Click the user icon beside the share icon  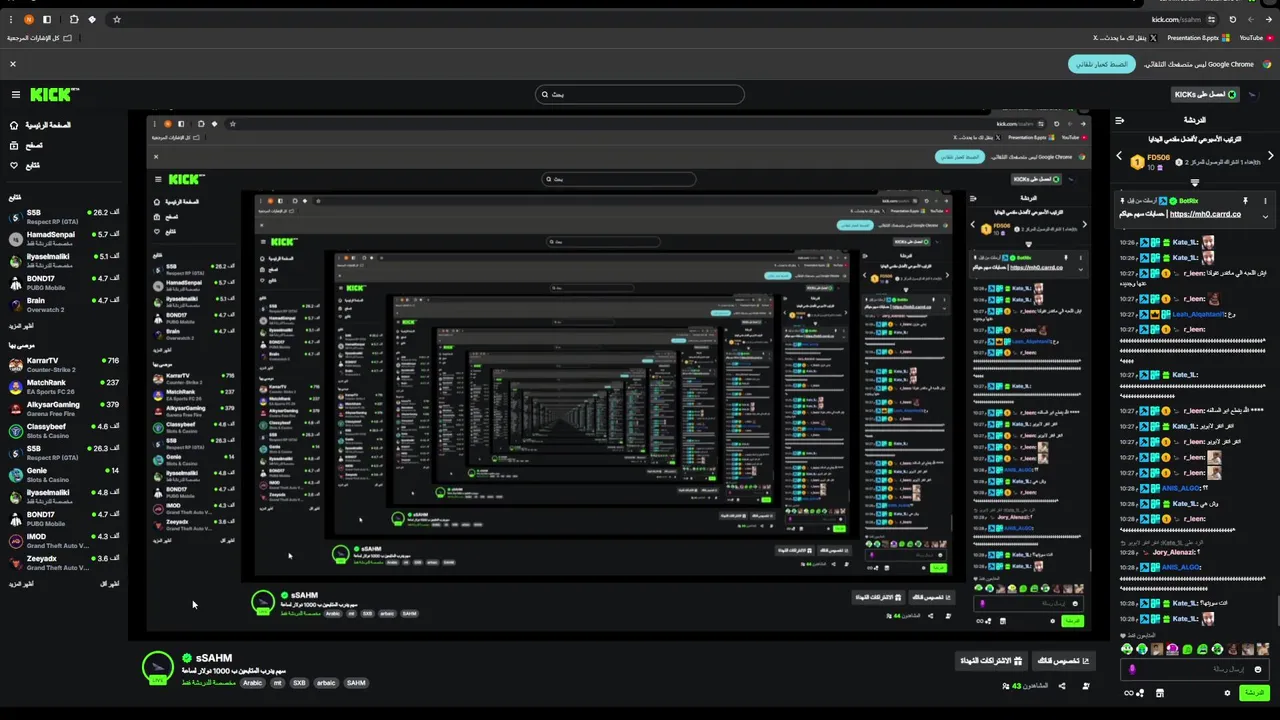(1086, 686)
